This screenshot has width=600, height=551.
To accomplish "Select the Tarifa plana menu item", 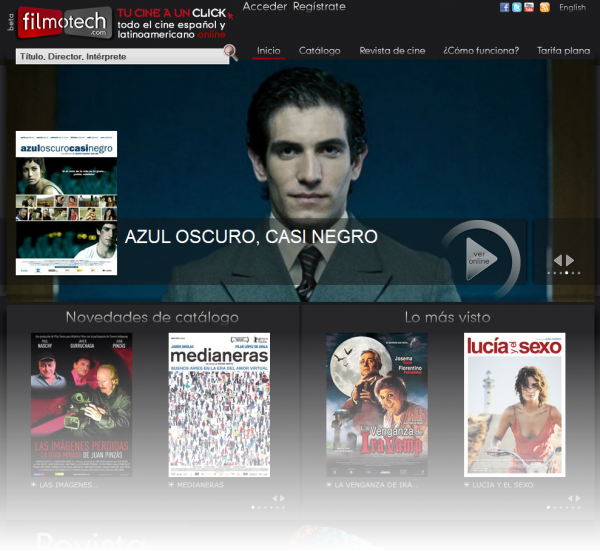I will click(x=563, y=51).
